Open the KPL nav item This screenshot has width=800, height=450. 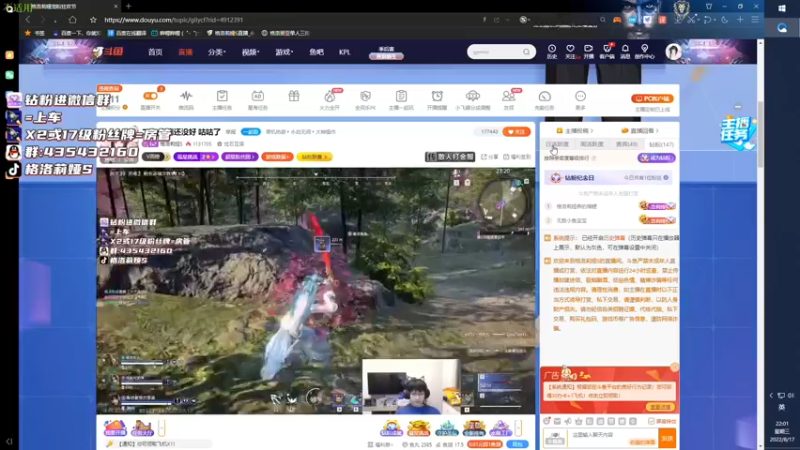[x=344, y=52]
